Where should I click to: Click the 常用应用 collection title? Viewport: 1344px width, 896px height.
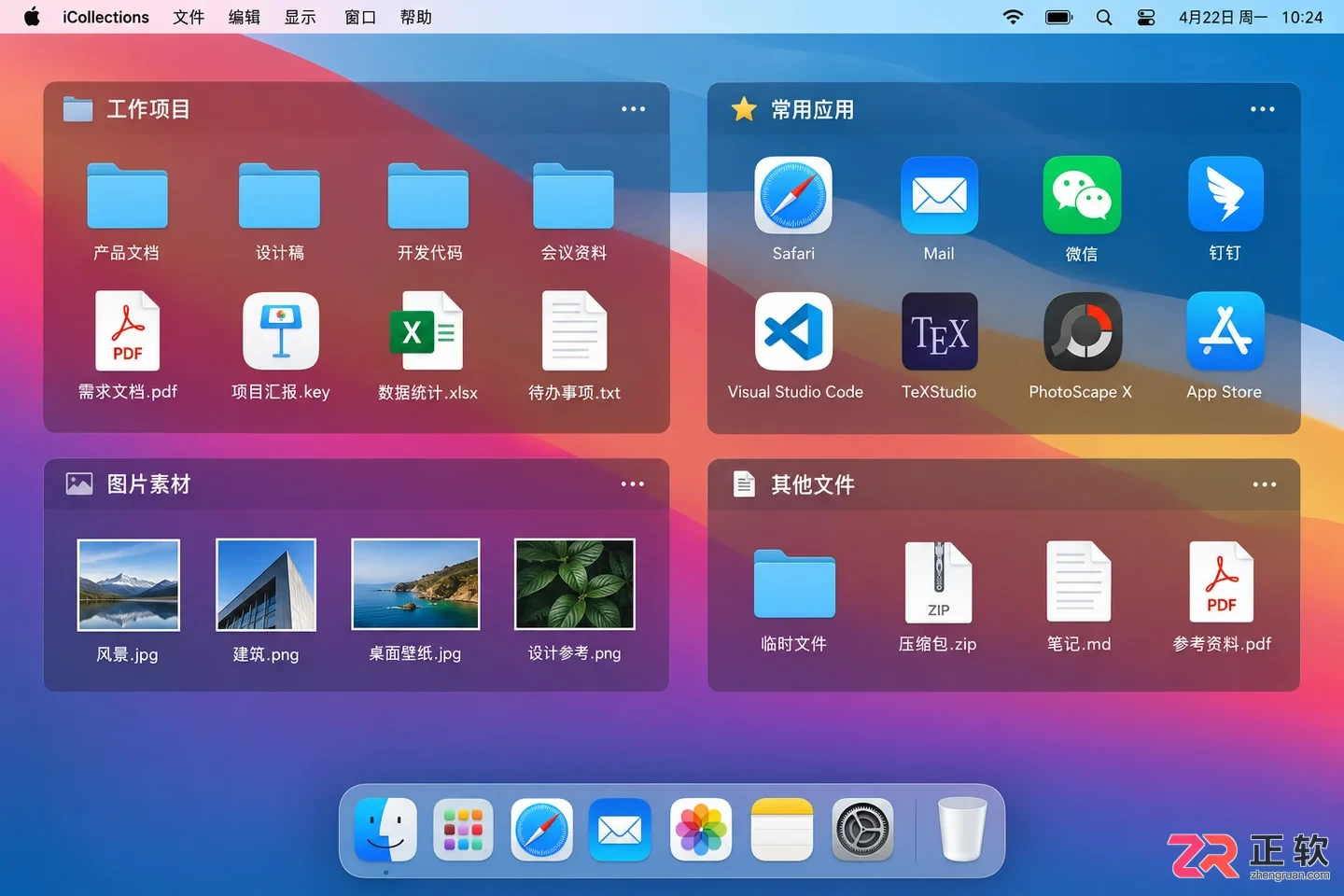tap(812, 109)
